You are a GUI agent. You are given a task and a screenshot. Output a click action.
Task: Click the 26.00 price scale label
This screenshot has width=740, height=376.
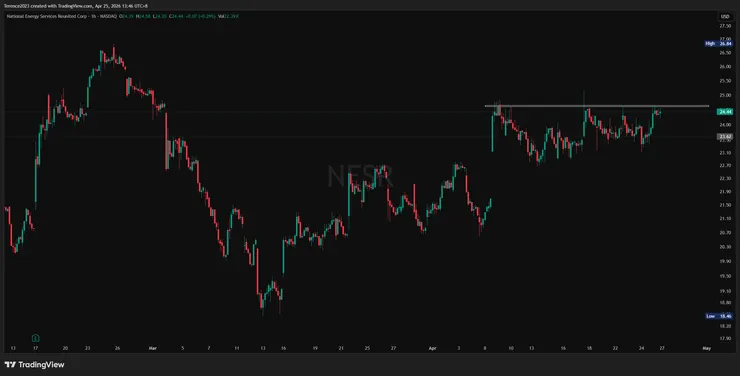pos(725,67)
